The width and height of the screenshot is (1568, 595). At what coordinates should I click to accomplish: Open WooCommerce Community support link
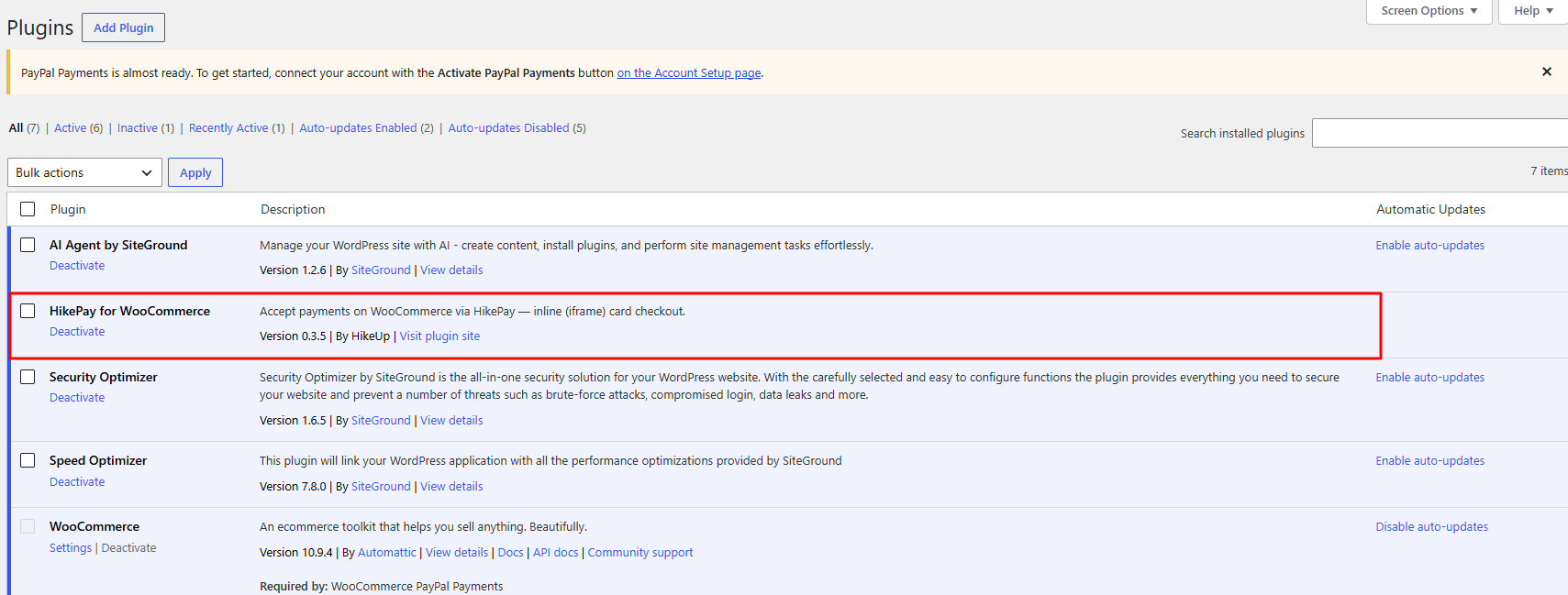pyautogui.click(x=640, y=553)
